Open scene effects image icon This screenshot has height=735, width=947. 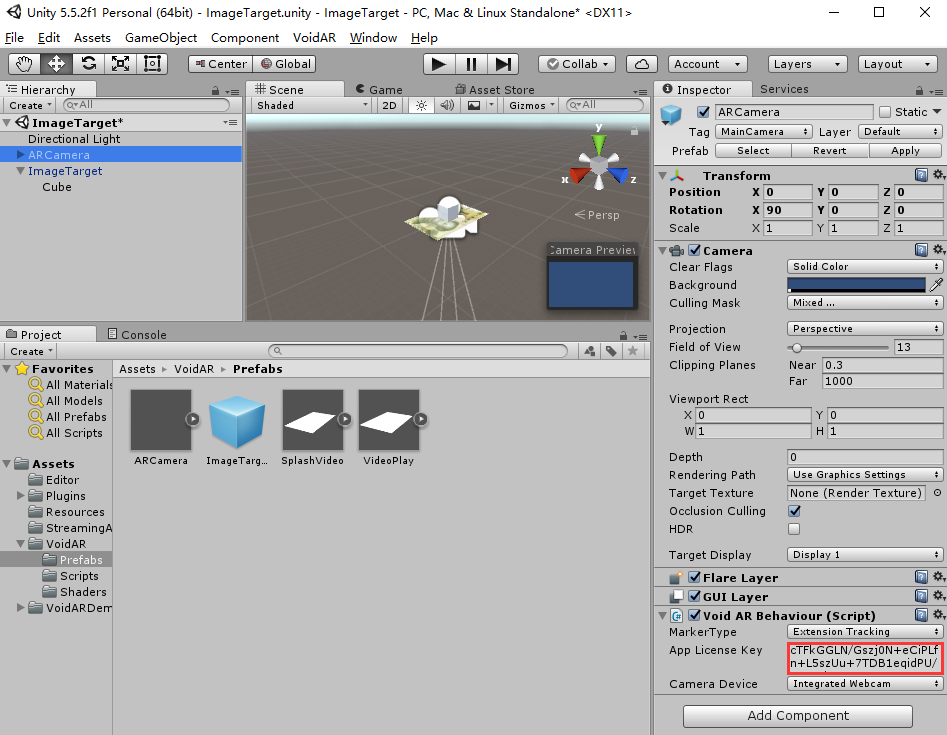point(474,105)
